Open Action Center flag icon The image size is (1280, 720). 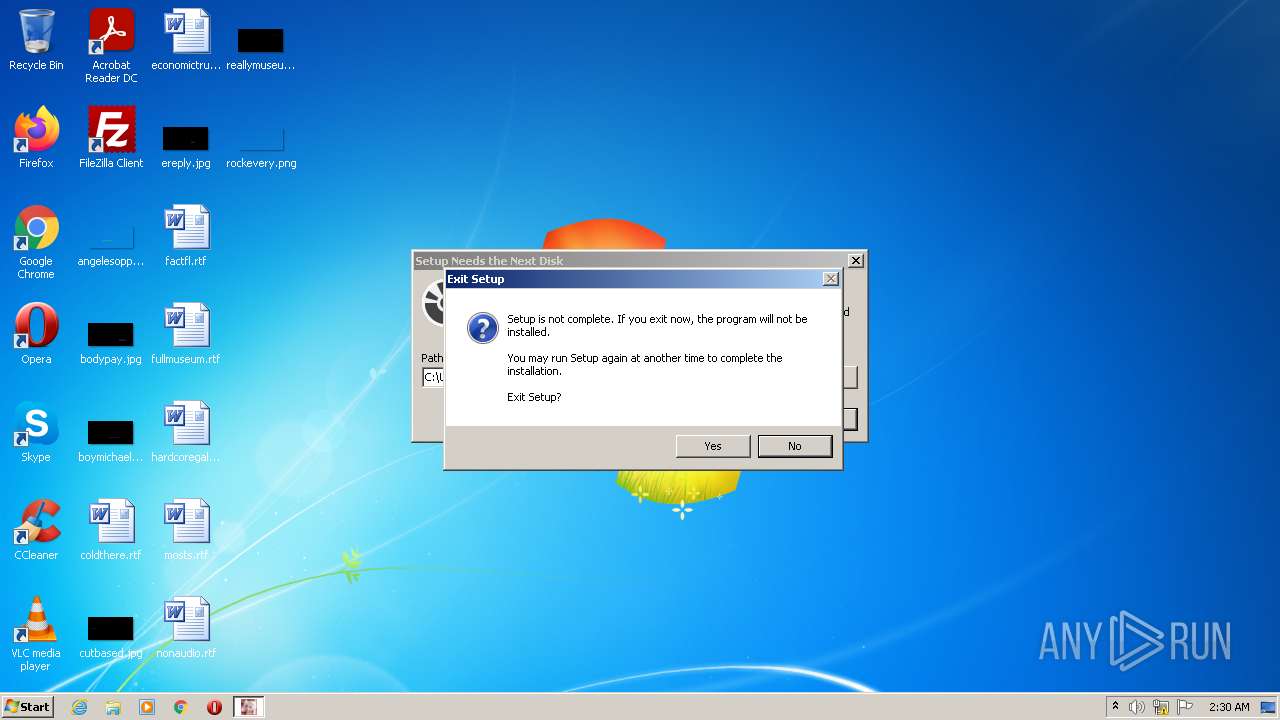[1184, 707]
